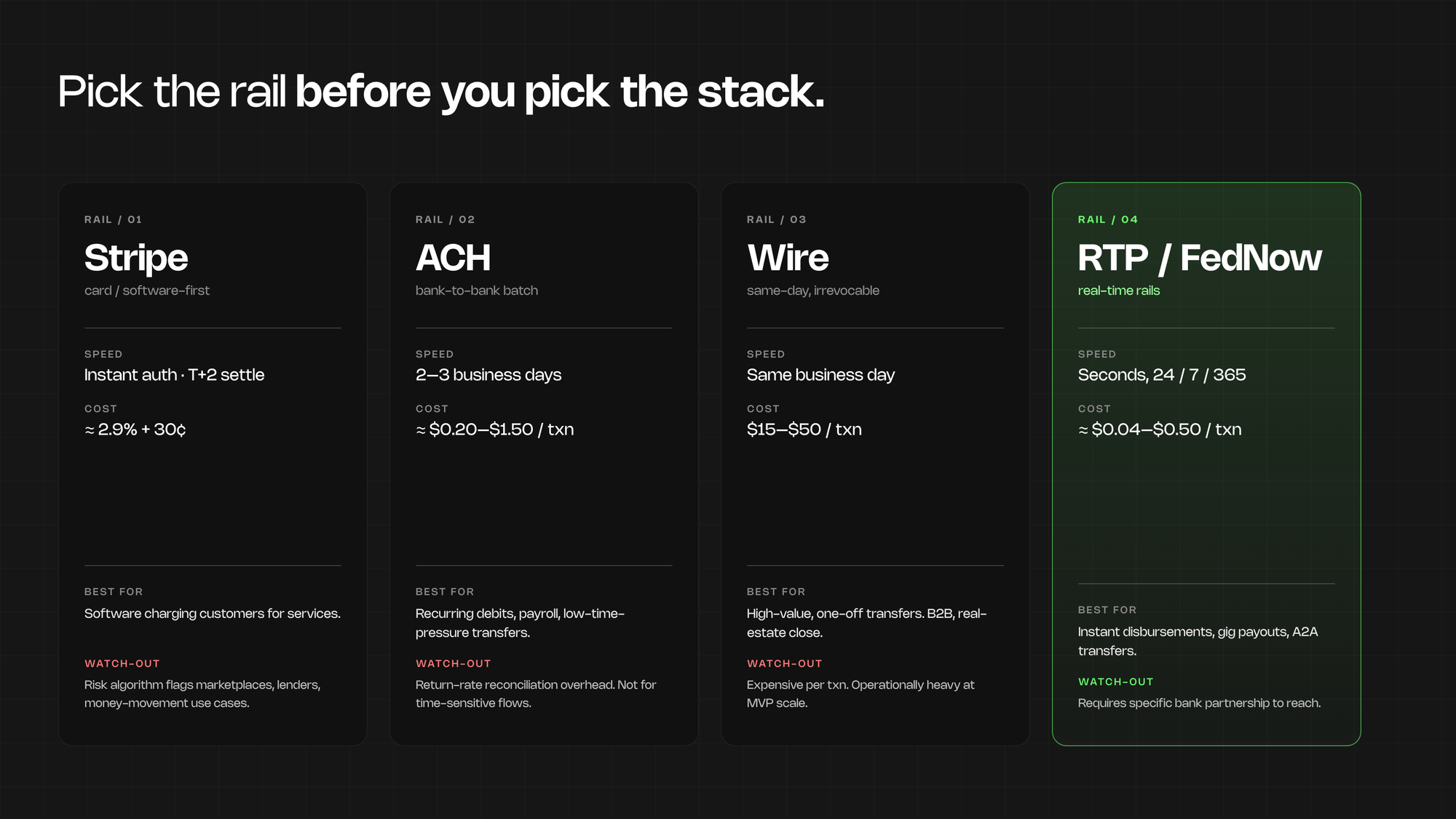The height and width of the screenshot is (819, 1456).
Task: Select the '$15–$50 / txn' cost value
Action: (x=804, y=430)
